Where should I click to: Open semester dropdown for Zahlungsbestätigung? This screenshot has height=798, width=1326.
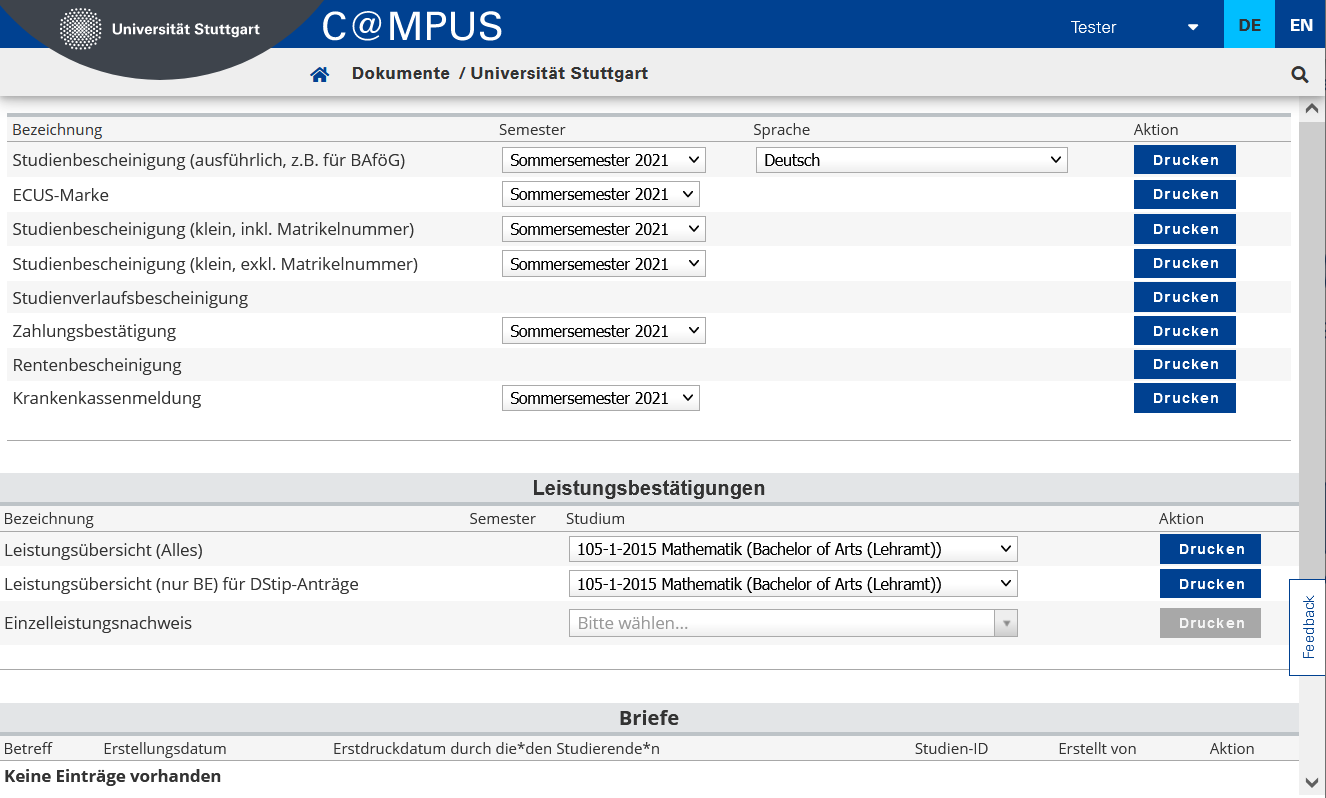point(604,331)
